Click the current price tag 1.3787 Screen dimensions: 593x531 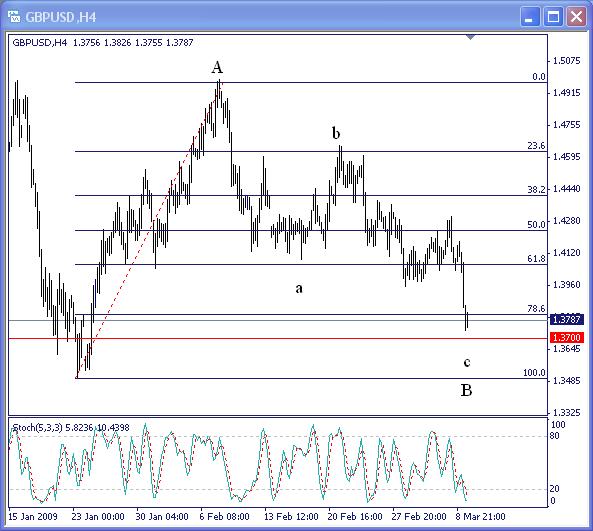coord(566,320)
